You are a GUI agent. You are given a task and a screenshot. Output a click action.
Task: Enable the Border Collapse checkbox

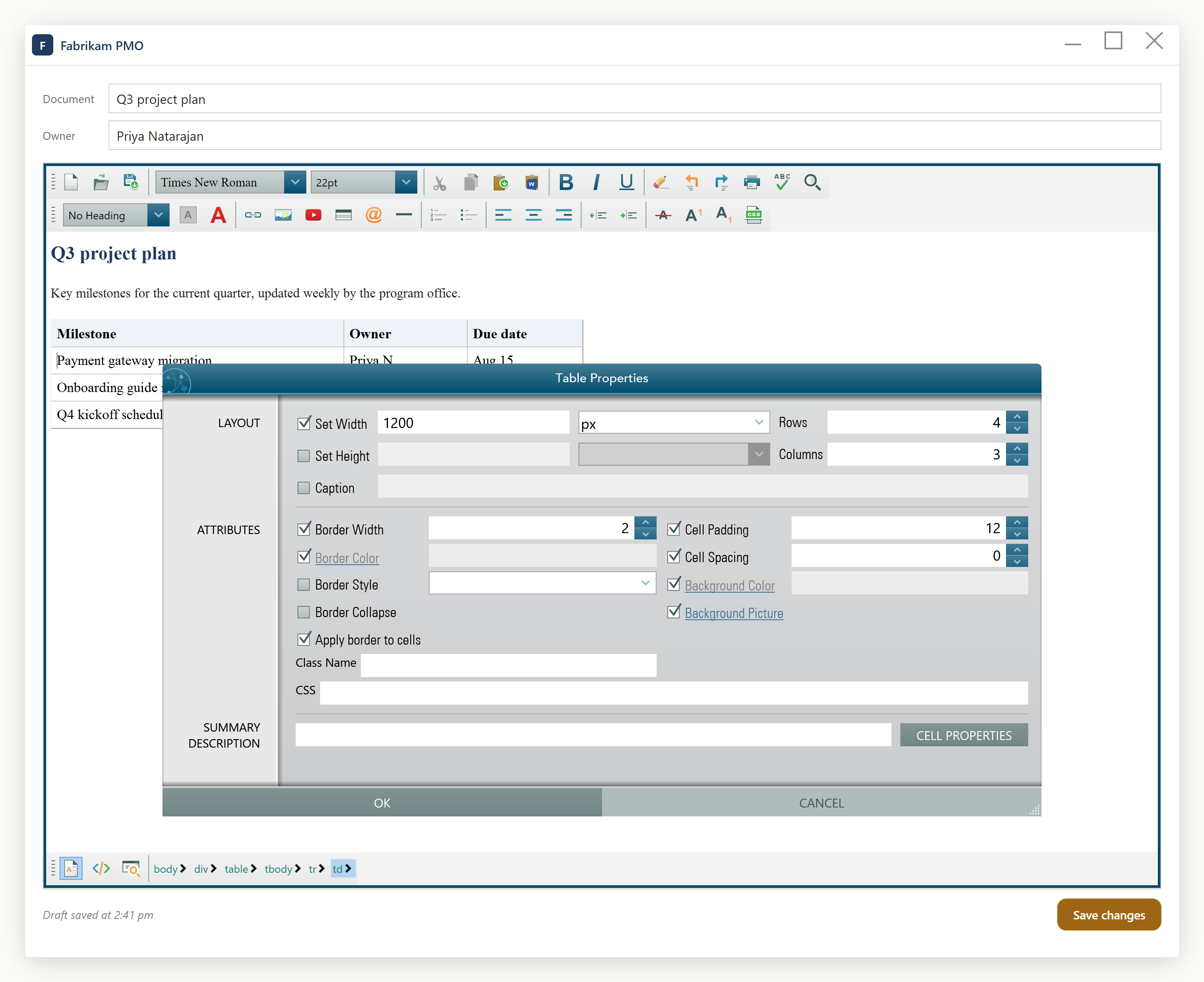[304, 612]
